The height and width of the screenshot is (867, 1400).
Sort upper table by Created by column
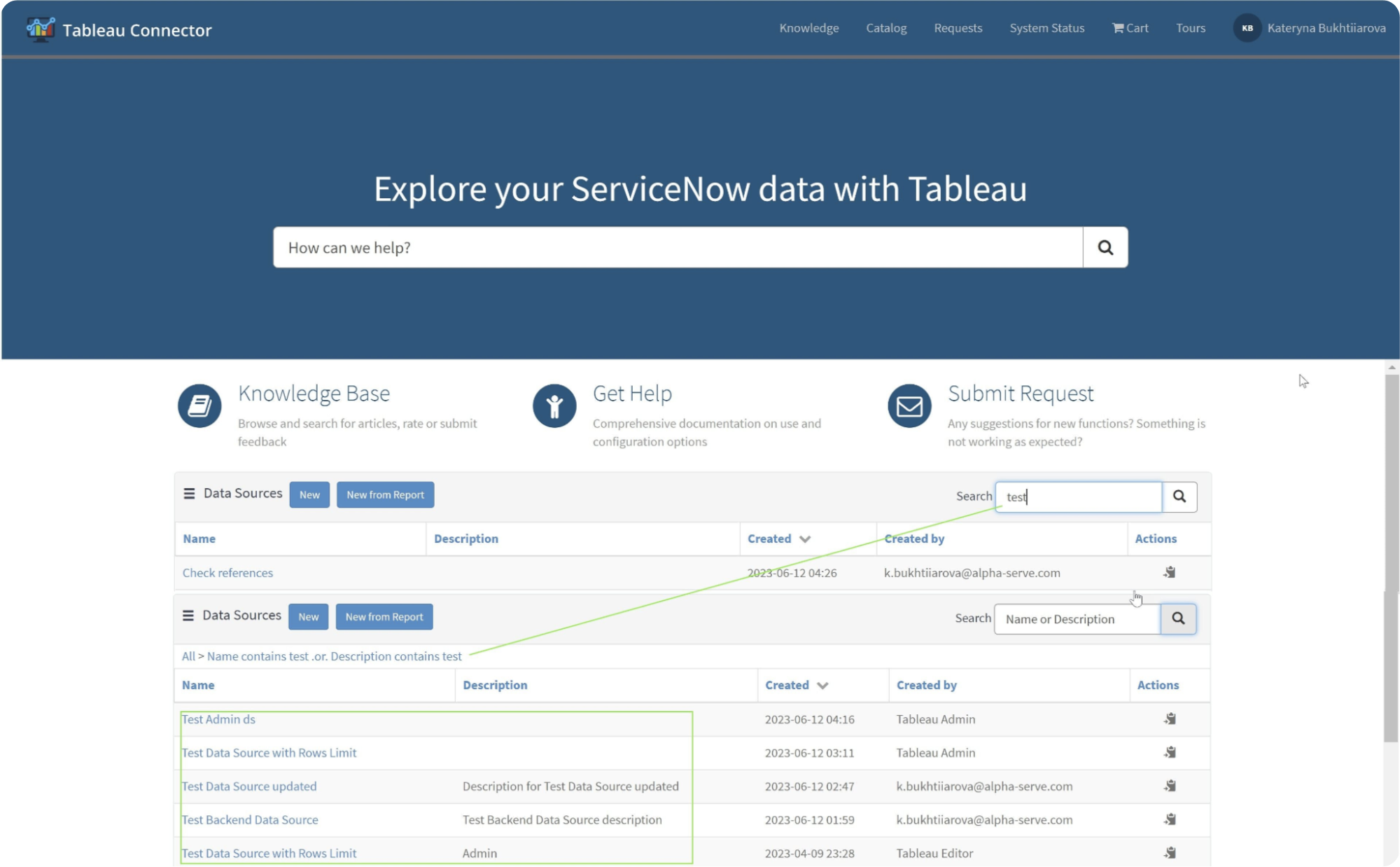click(x=914, y=539)
